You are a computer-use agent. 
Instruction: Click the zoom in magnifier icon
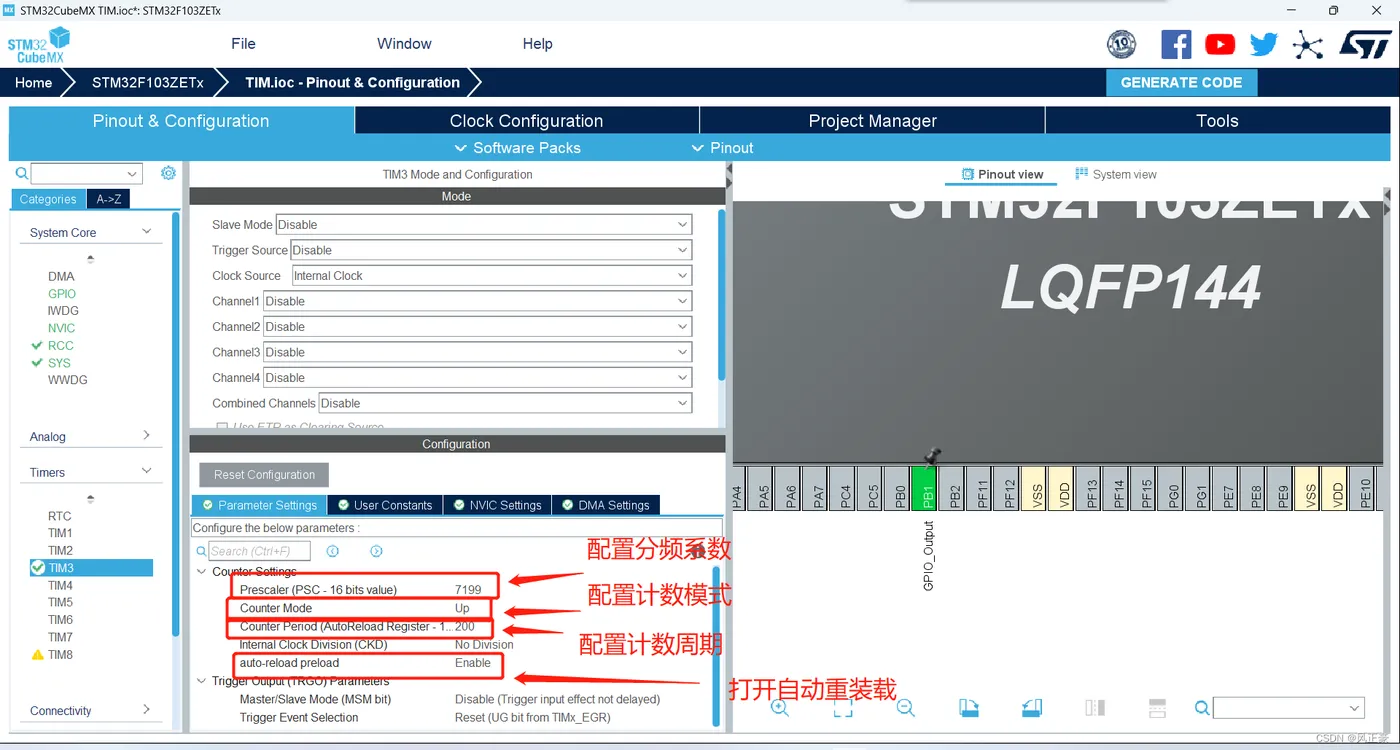click(780, 707)
